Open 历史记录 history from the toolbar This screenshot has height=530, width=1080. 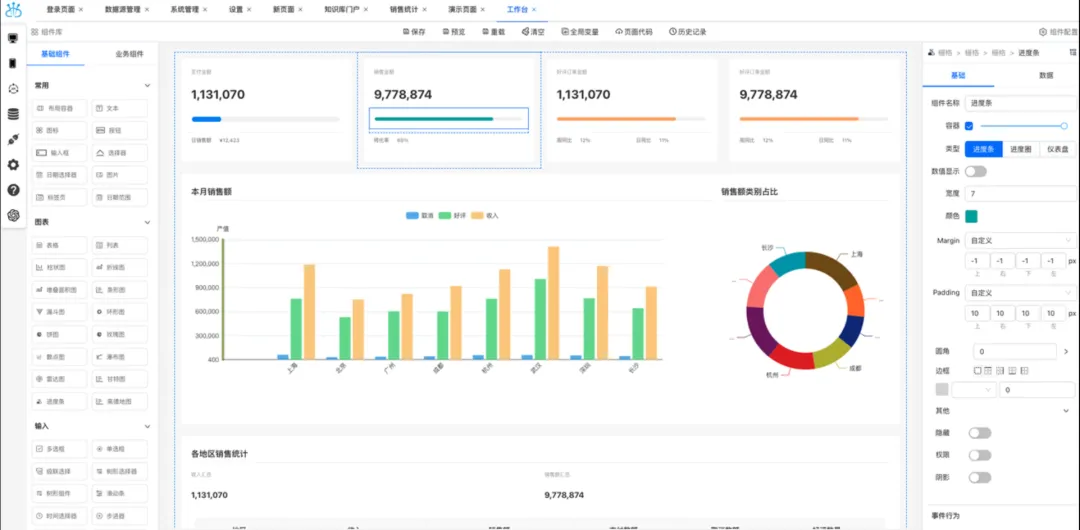(687, 32)
